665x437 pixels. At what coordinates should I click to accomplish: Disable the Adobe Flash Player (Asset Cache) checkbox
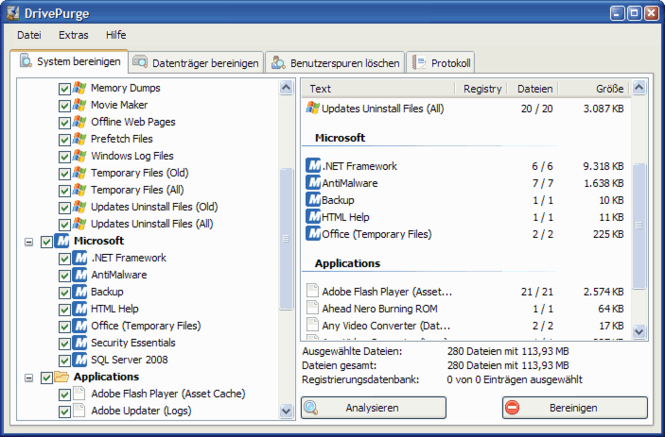pos(64,394)
